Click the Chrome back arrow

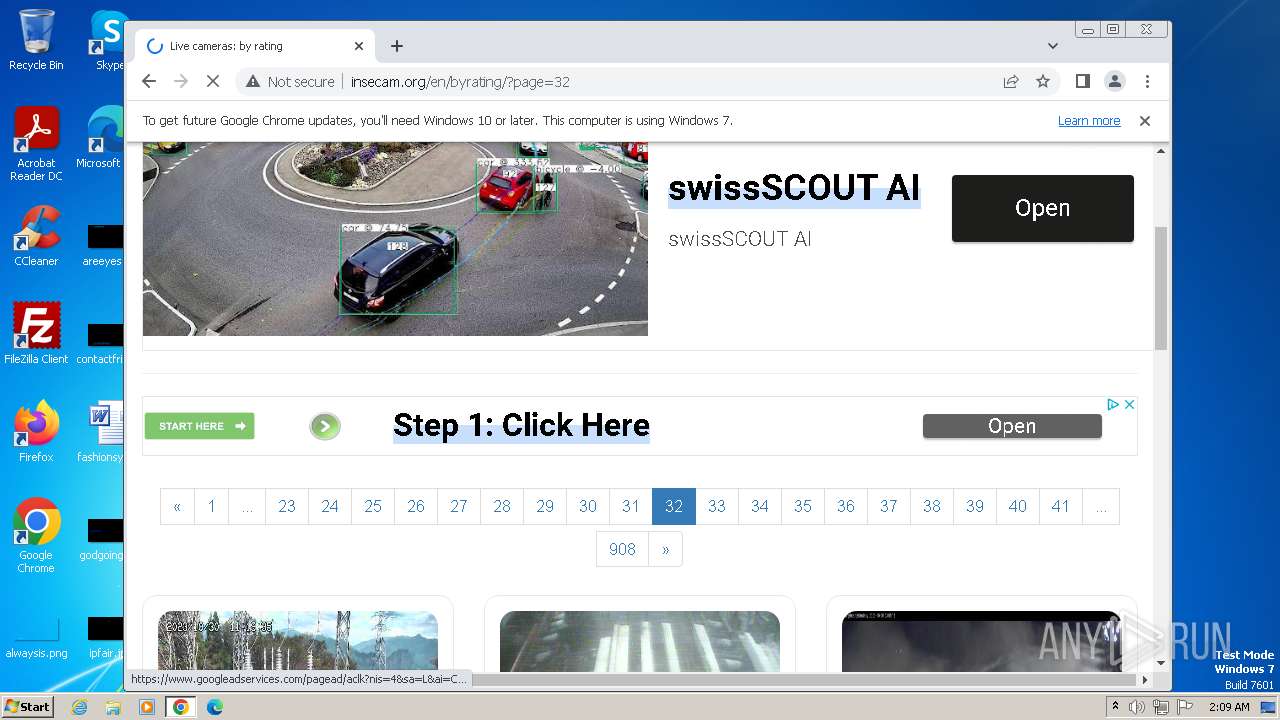click(x=149, y=81)
